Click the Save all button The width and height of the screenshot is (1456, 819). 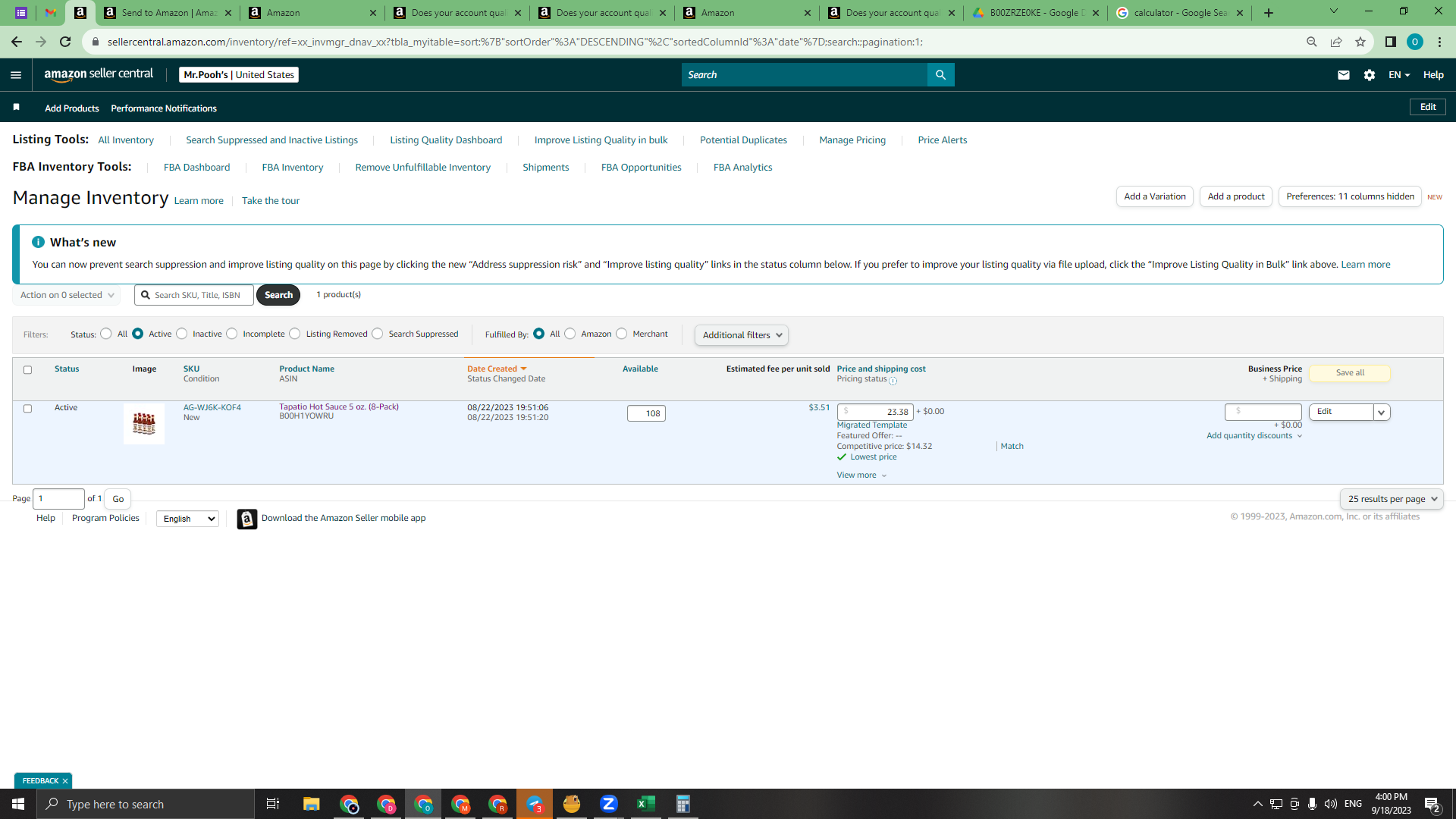pyautogui.click(x=1350, y=373)
